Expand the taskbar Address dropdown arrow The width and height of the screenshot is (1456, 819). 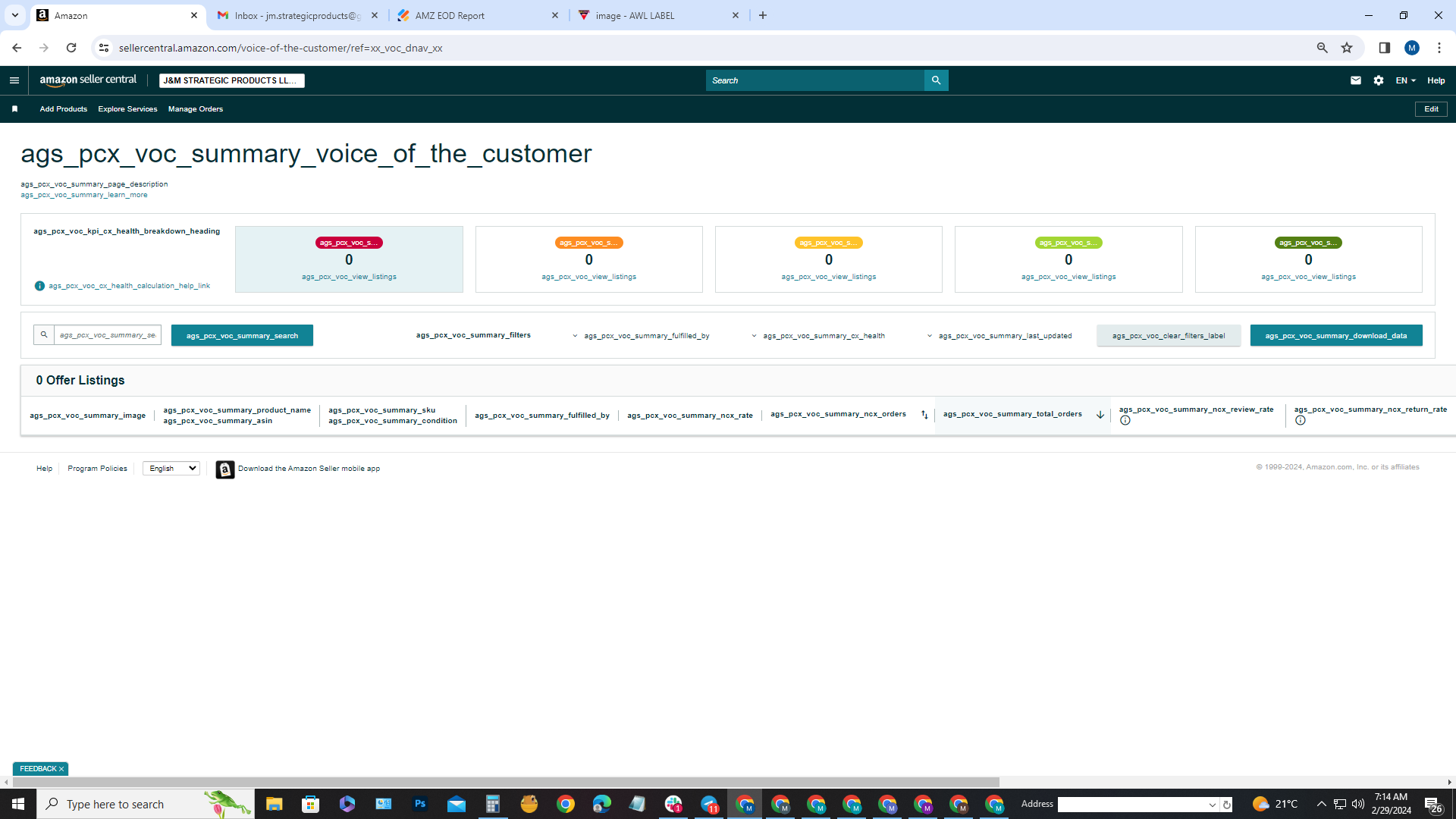1212,805
